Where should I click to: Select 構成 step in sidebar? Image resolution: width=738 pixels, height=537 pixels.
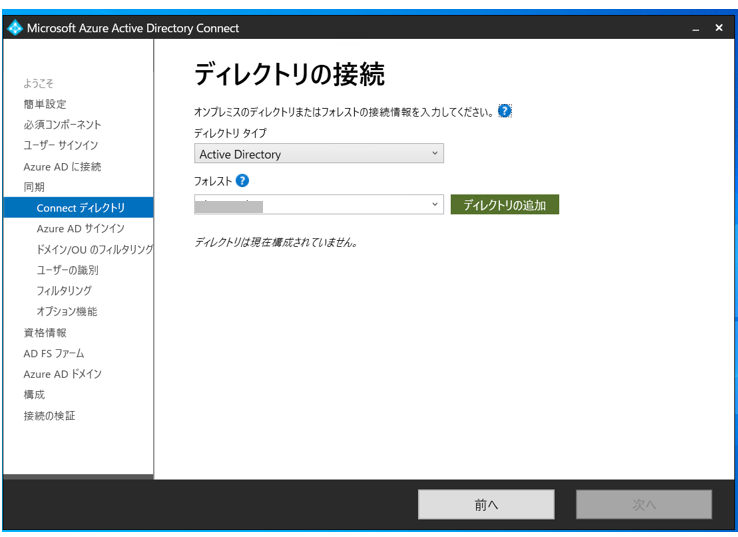click(34, 395)
